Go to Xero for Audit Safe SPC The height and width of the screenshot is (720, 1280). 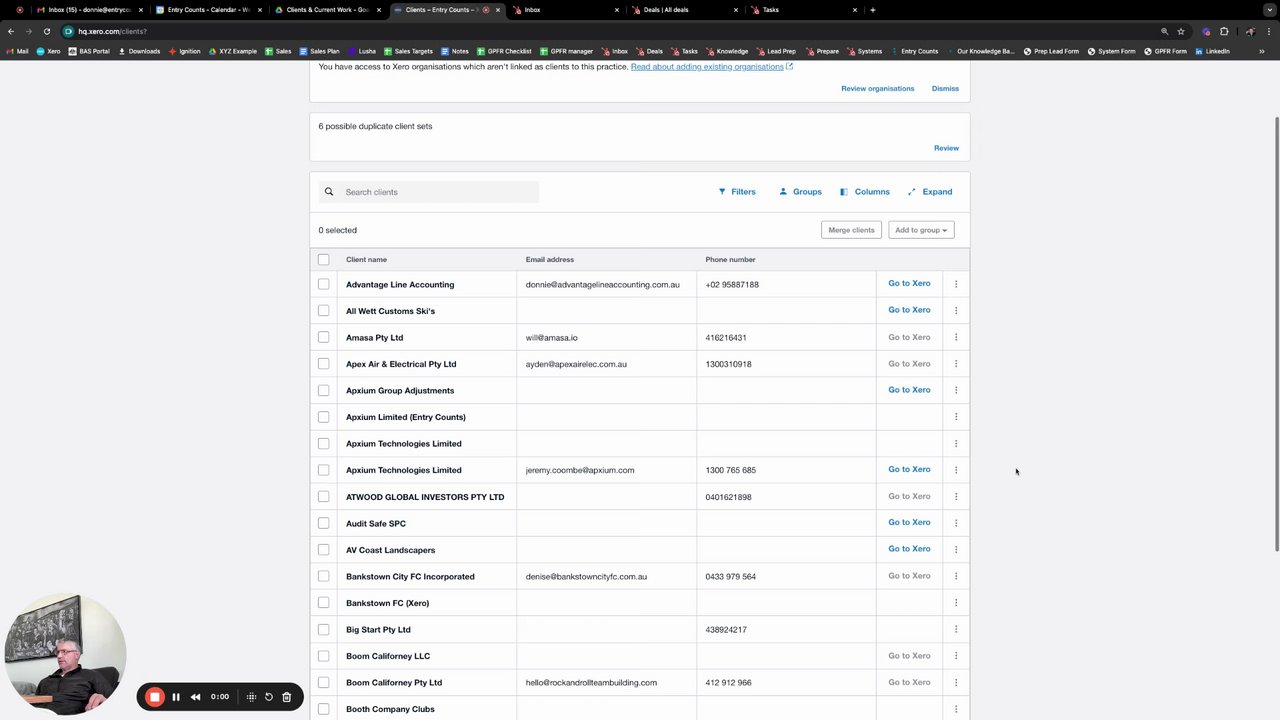(x=909, y=522)
